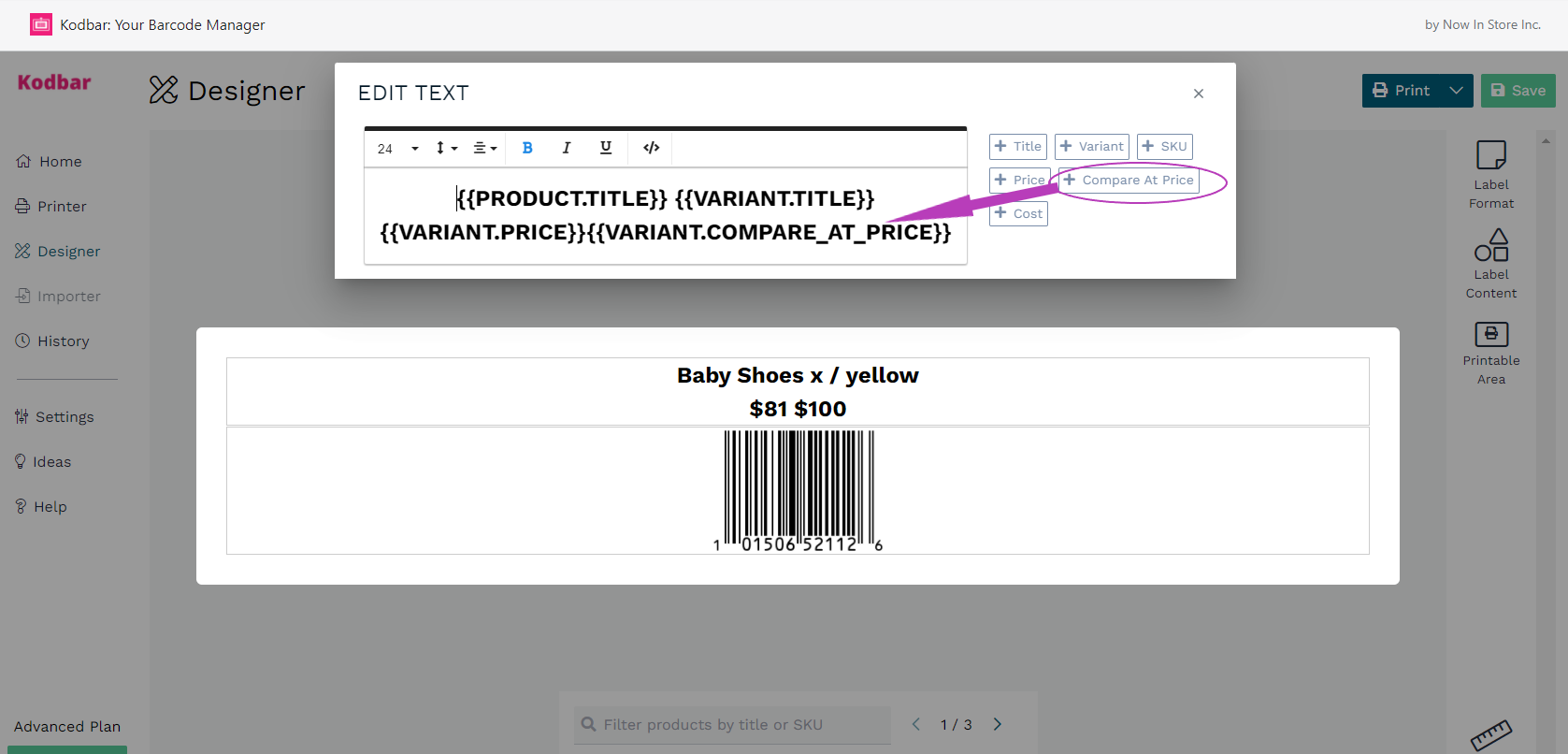Open the Label Content panel
The height and width of the screenshot is (754, 1568).
(x=1491, y=264)
